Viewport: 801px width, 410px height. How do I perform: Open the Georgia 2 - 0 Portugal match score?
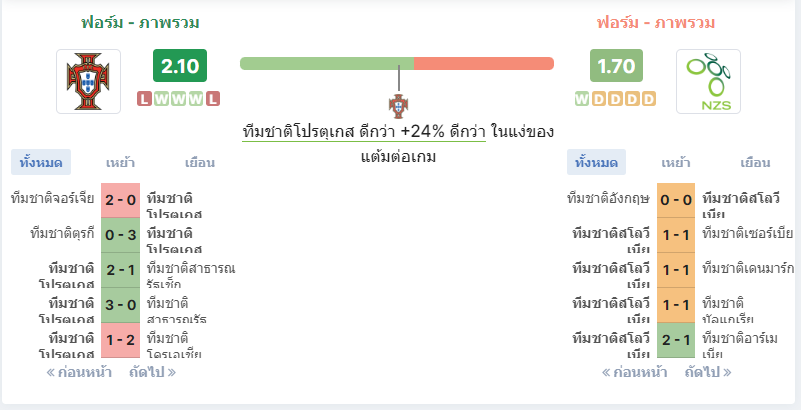click(121, 200)
